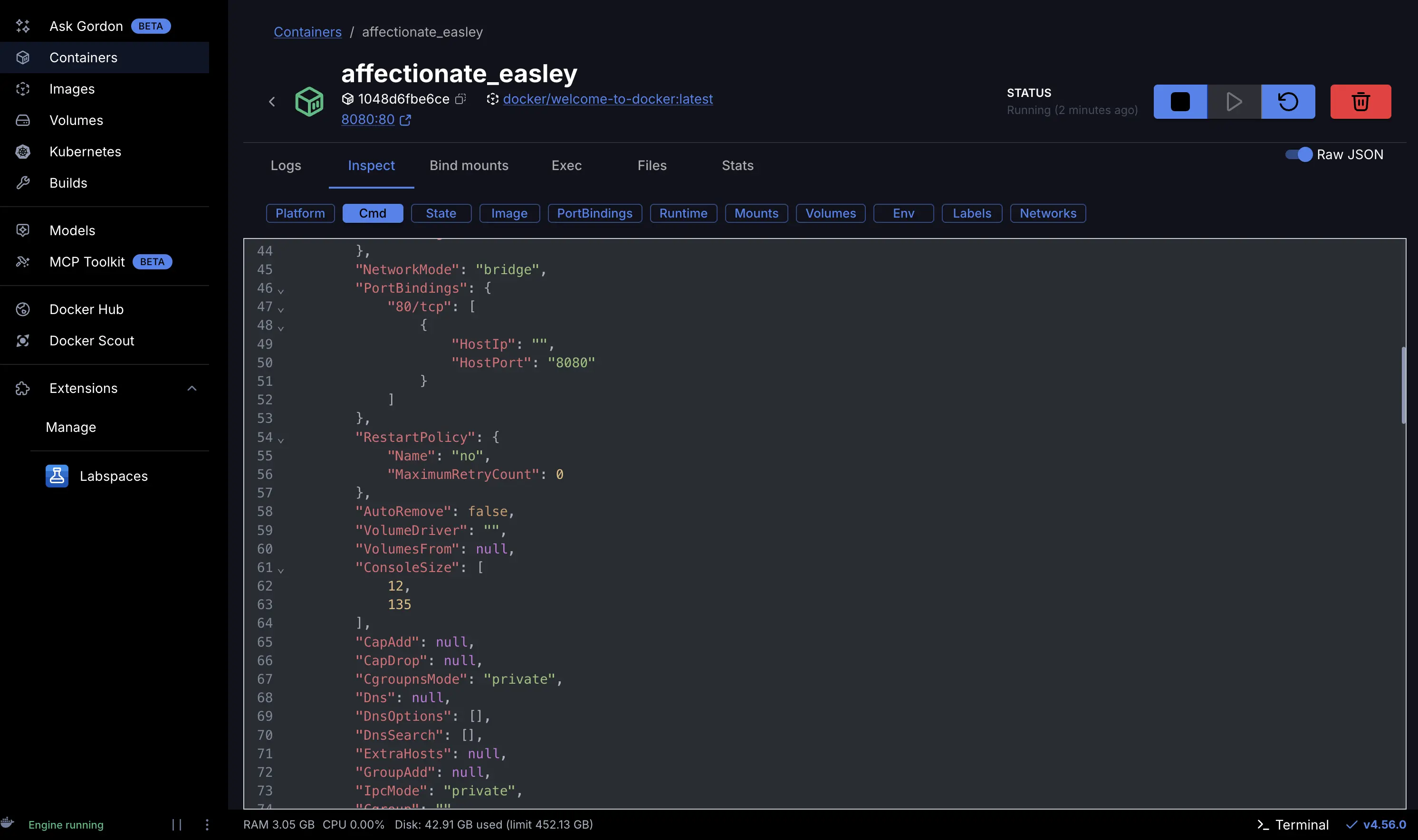Collapse the Extensions sidebar section
The height and width of the screenshot is (840, 1418).
pyautogui.click(x=192, y=388)
